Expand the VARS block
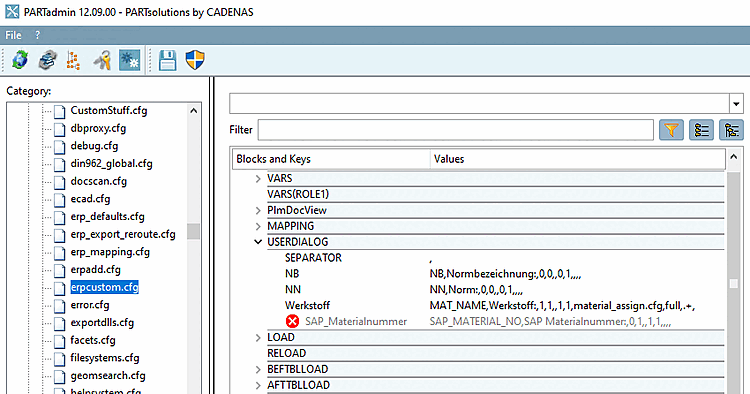Viewport: 750px width, 394px height. coord(258,178)
